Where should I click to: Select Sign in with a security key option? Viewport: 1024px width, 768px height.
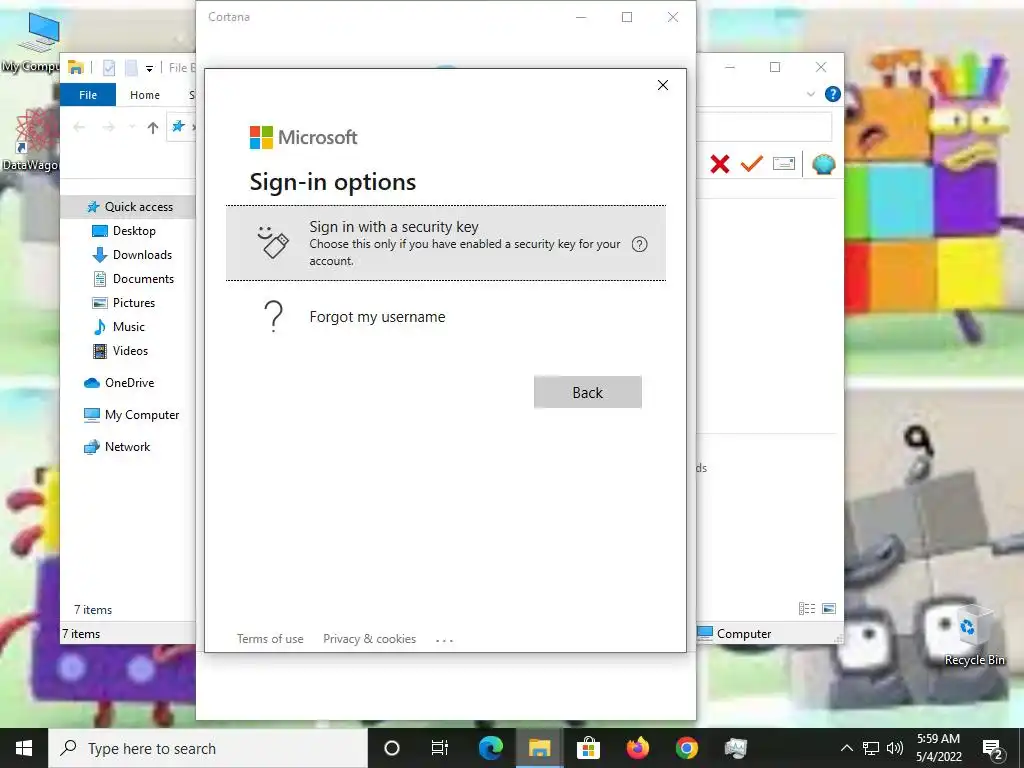click(x=445, y=243)
